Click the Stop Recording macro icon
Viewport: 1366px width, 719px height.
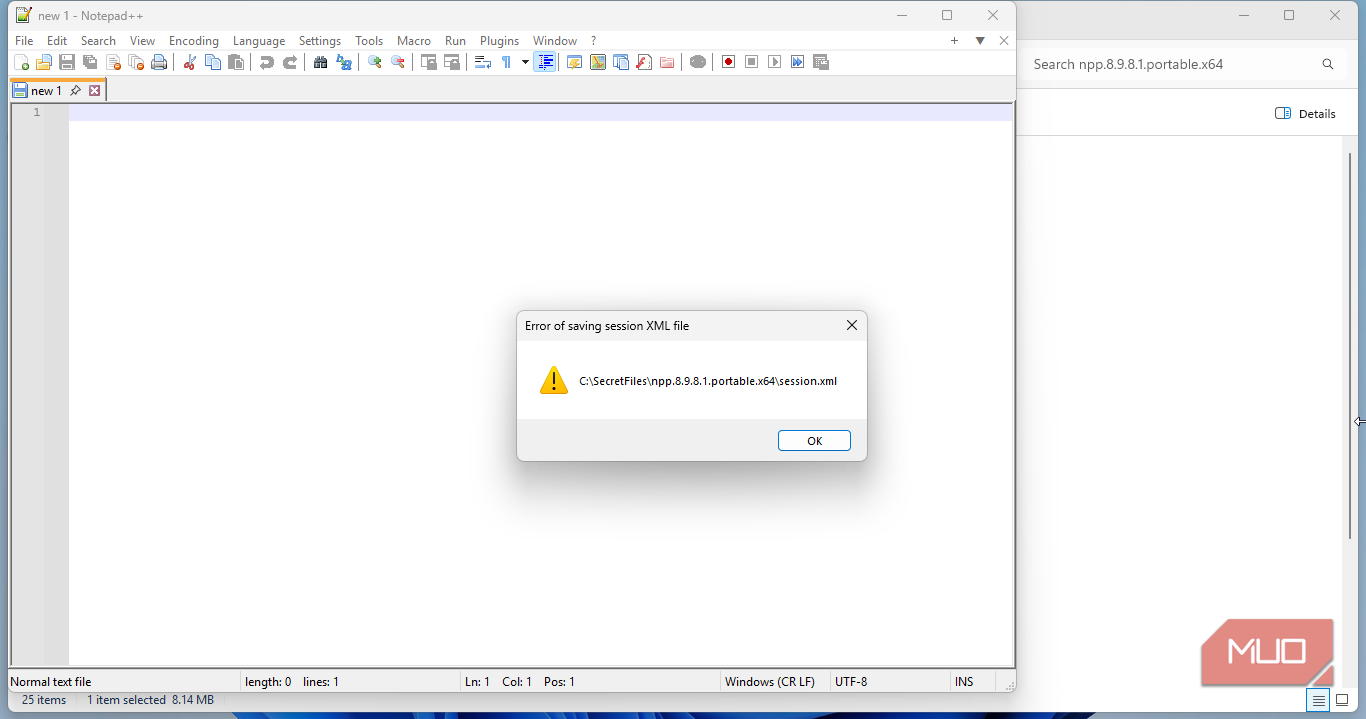[x=751, y=62]
